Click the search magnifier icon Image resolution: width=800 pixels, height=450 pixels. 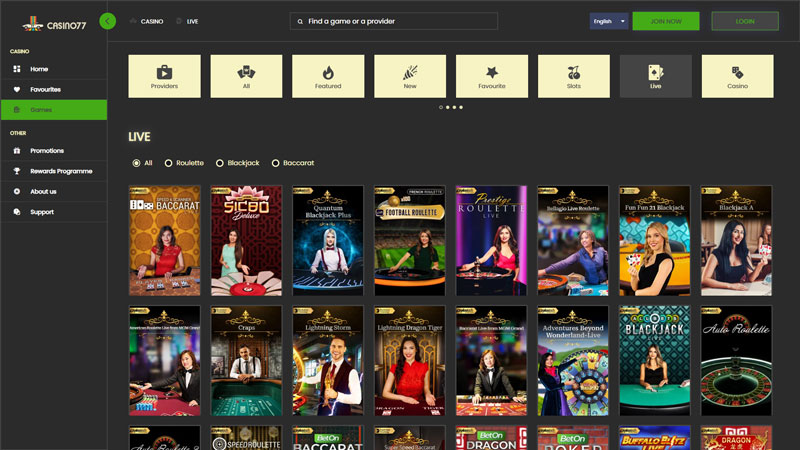[300, 21]
